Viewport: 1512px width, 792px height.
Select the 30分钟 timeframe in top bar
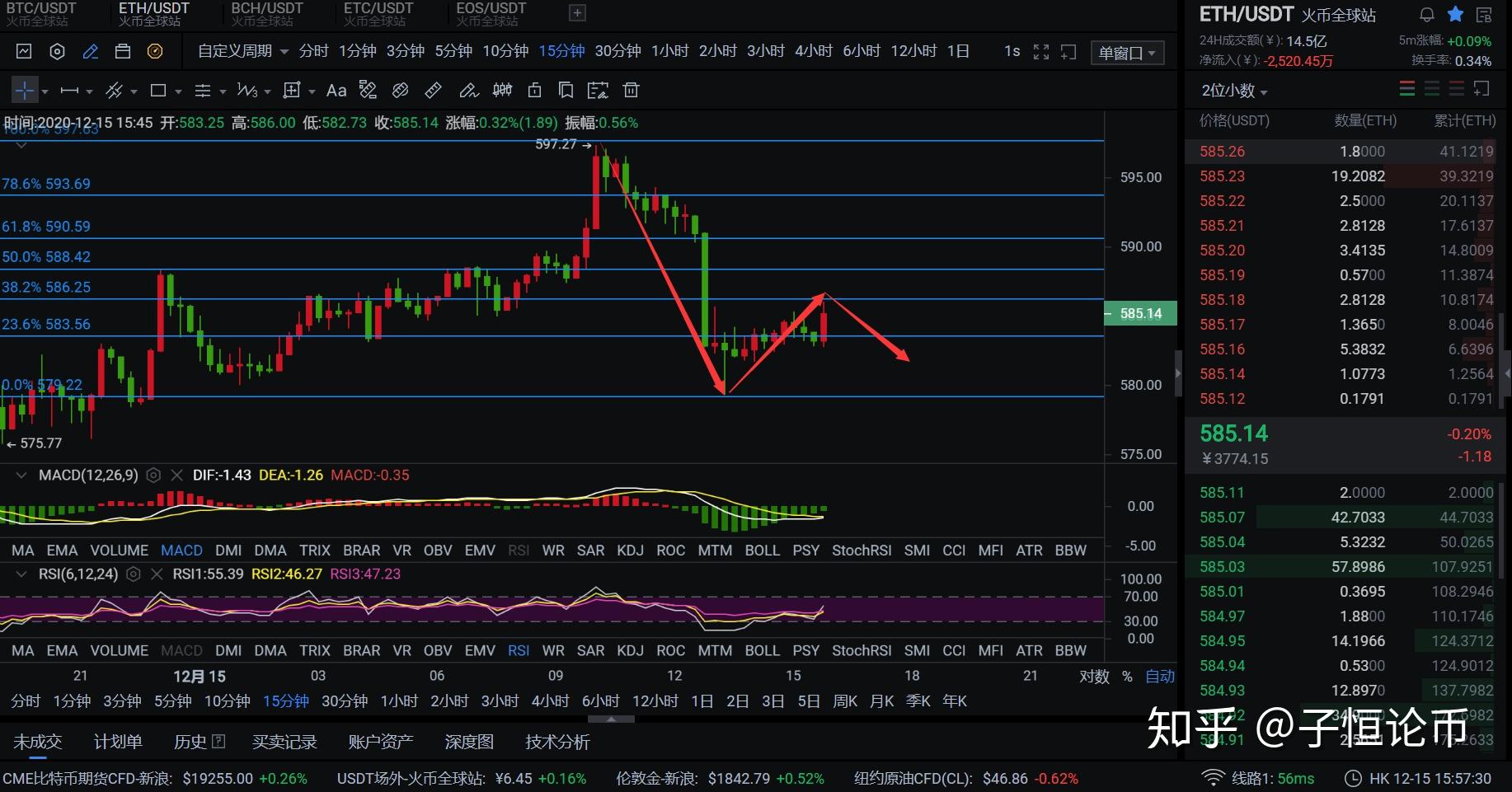(x=617, y=51)
